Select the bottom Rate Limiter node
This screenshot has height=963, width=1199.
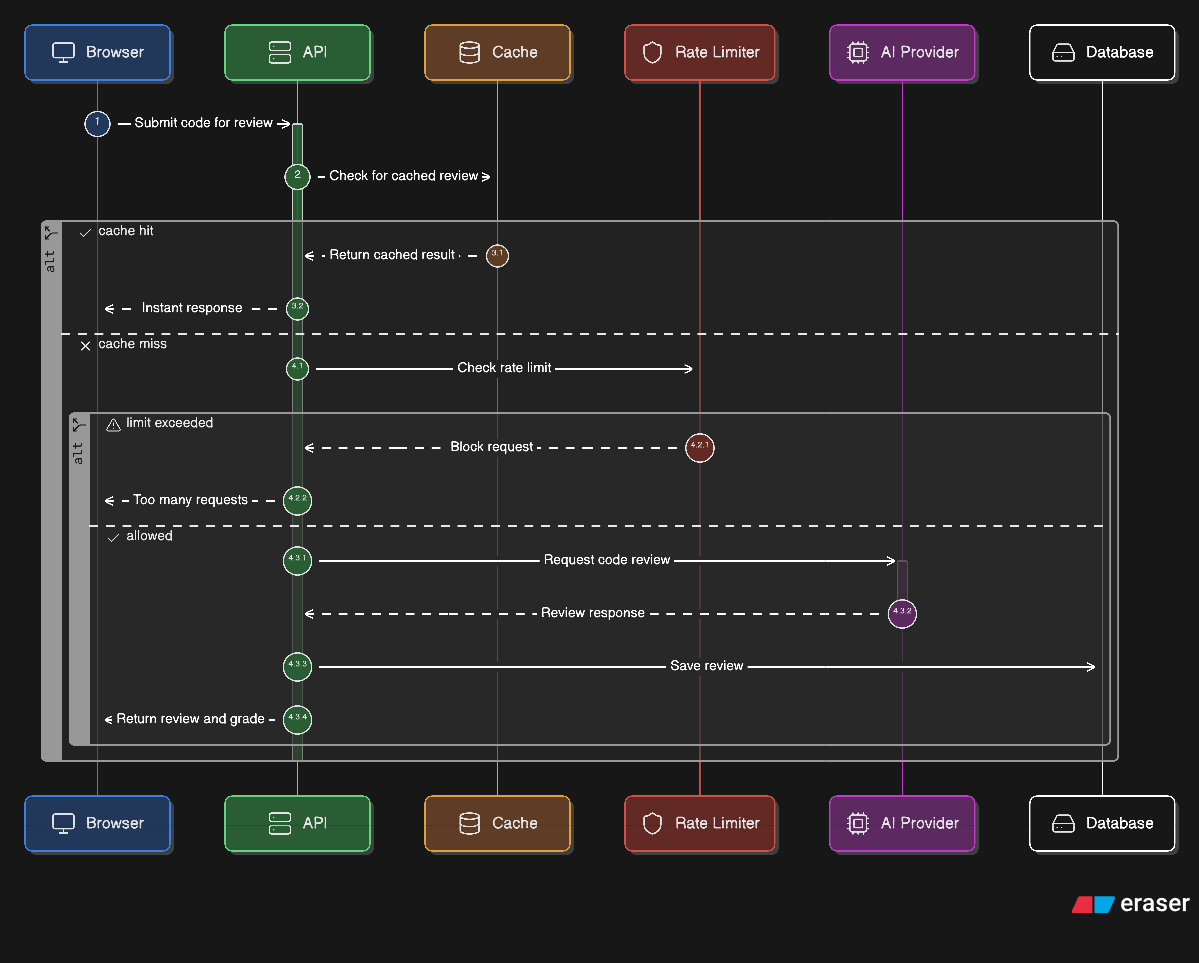(x=700, y=823)
